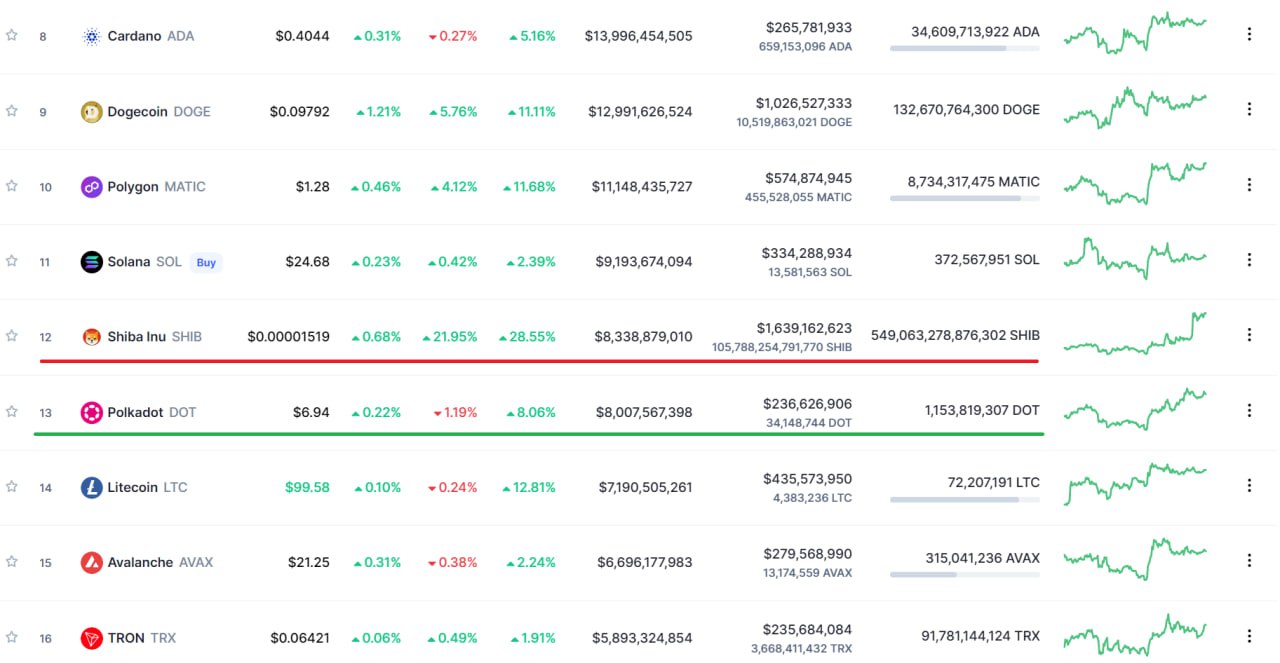The image size is (1280, 663).
Task: Expand the more-options menu for TRON
Action: coord(1249,636)
